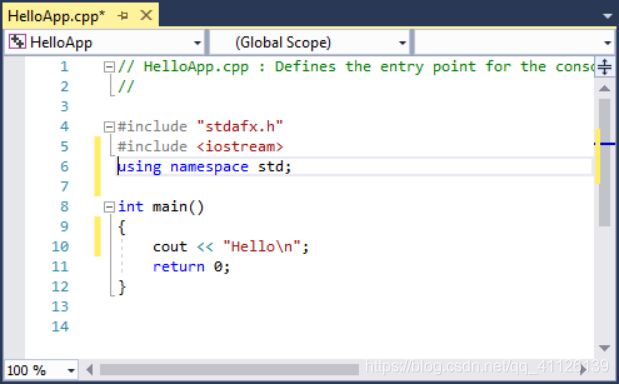Pin the HelloApp.cpp tab
This screenshot has height=385, width=619.
click(x=123, y=16)
